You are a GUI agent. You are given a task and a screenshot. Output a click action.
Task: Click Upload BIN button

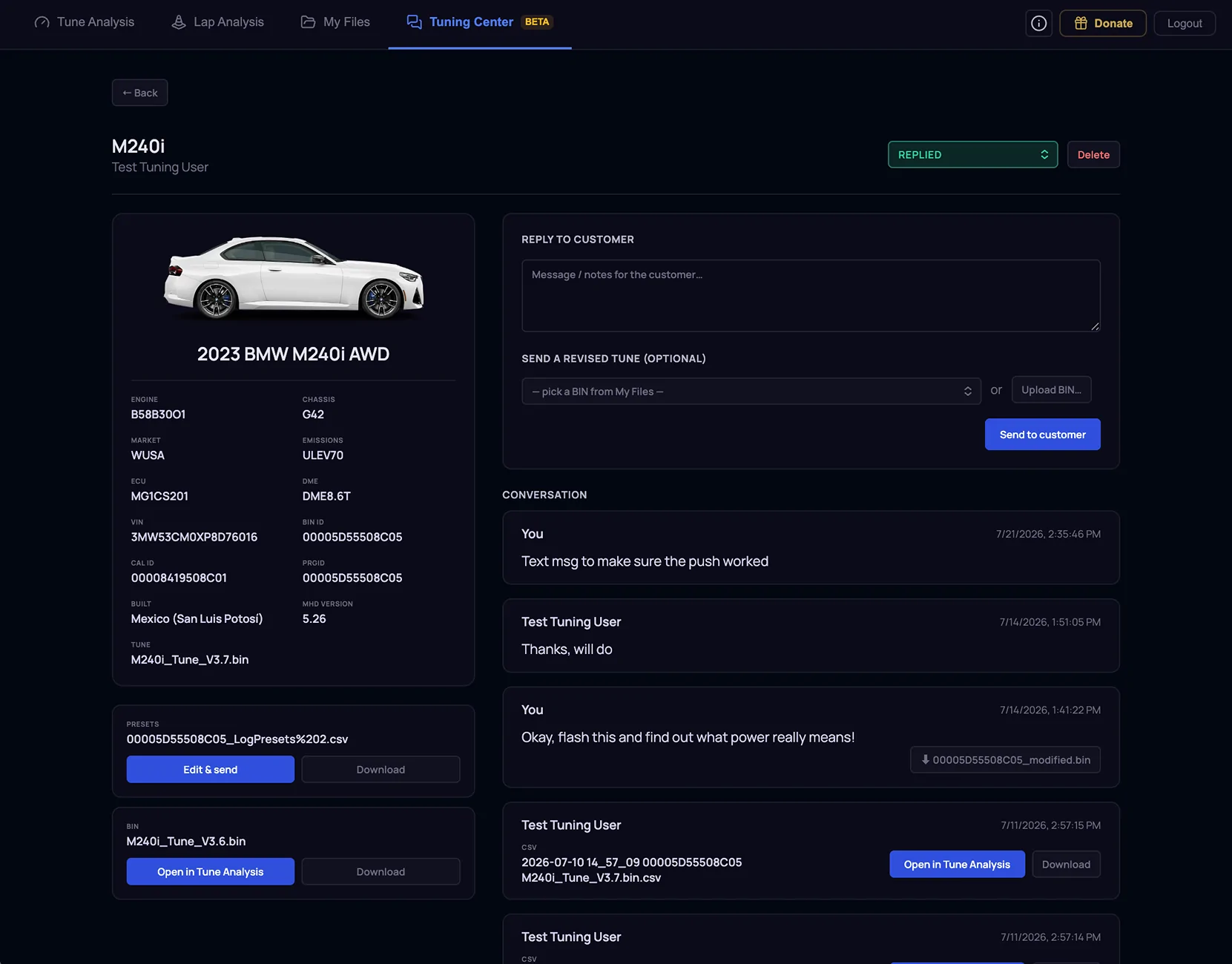[1051, 390]
